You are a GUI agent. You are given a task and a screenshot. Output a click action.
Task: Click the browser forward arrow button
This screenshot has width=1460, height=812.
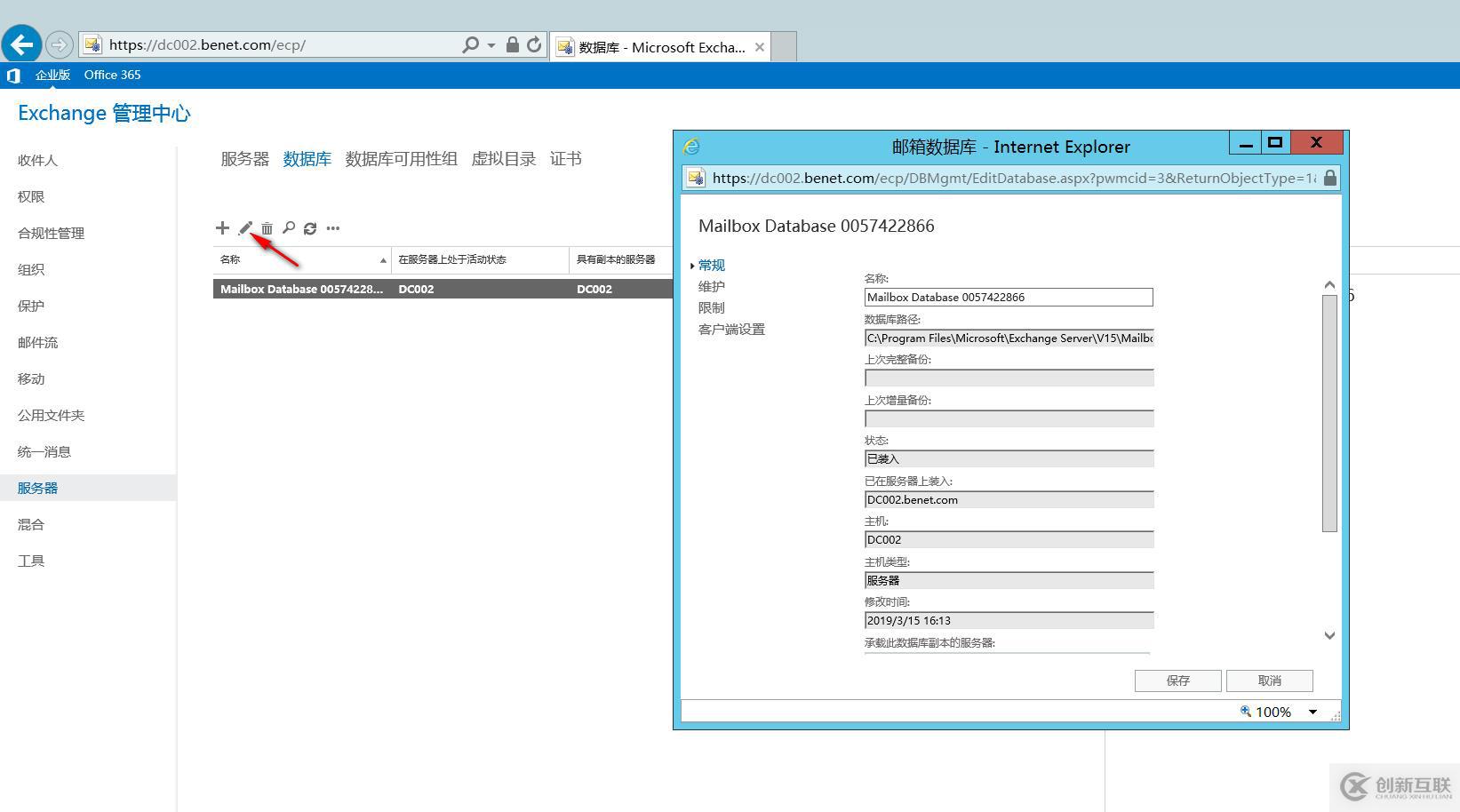coord(59,44)
